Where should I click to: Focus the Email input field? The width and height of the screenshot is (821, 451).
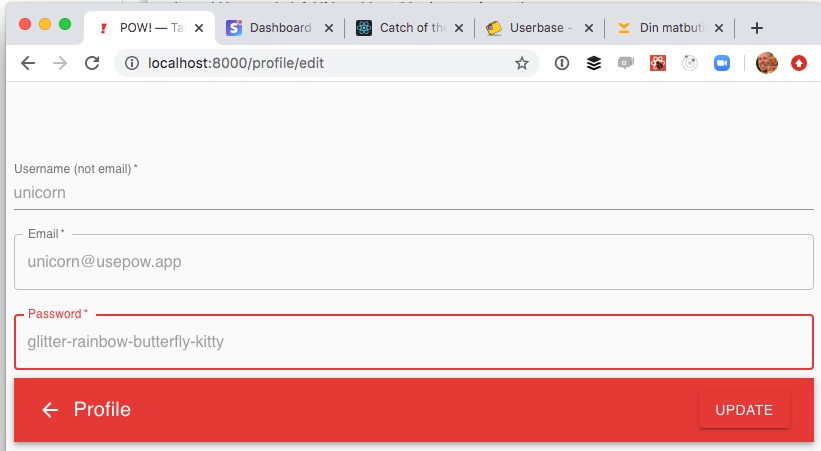[414, 262]
